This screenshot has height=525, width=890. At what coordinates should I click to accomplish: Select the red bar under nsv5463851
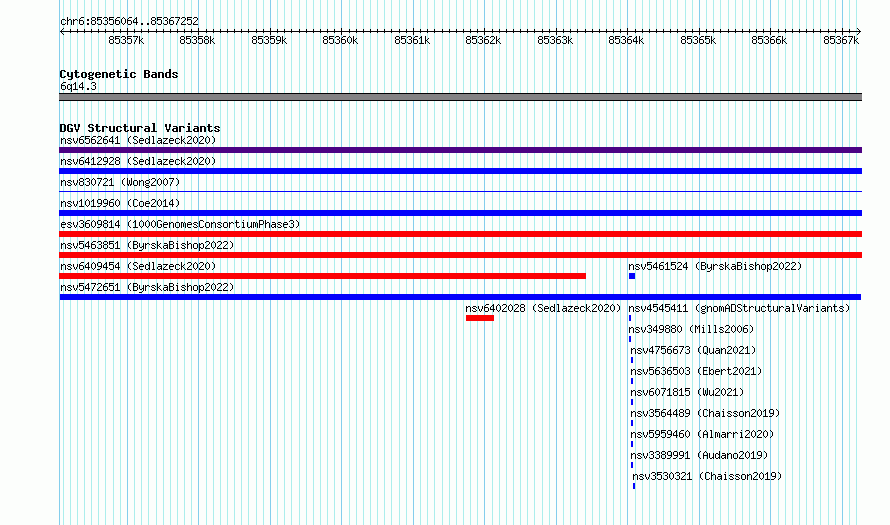pyautogui.click(x=460, y=255)
